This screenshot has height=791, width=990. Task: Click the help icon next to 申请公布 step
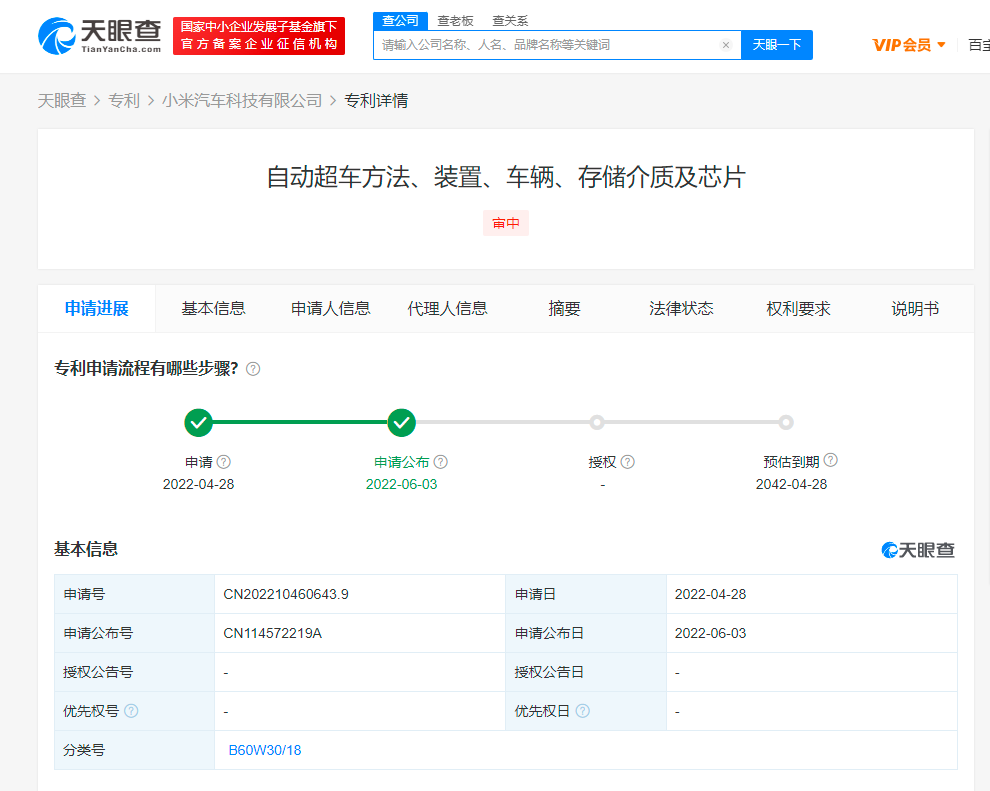click(438, 461)
